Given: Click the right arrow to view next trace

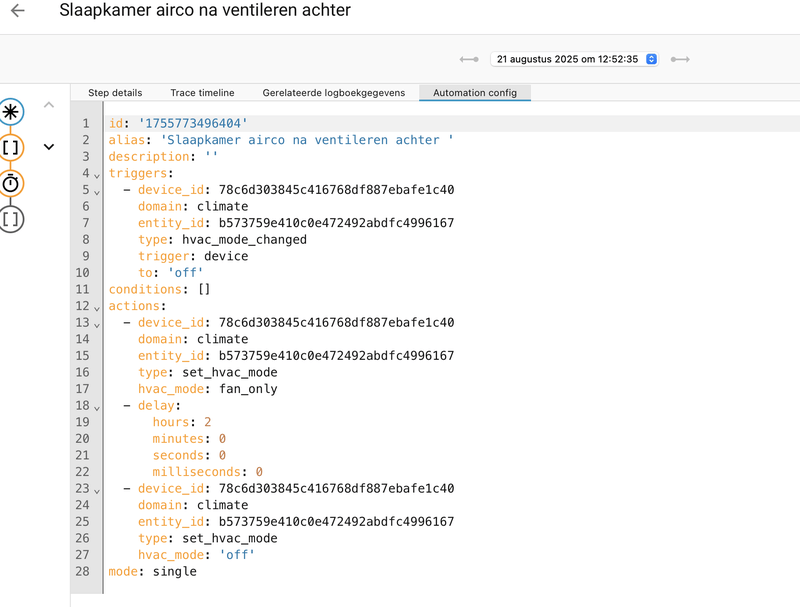Looking at the screenshot, I should tap(681, 59).
